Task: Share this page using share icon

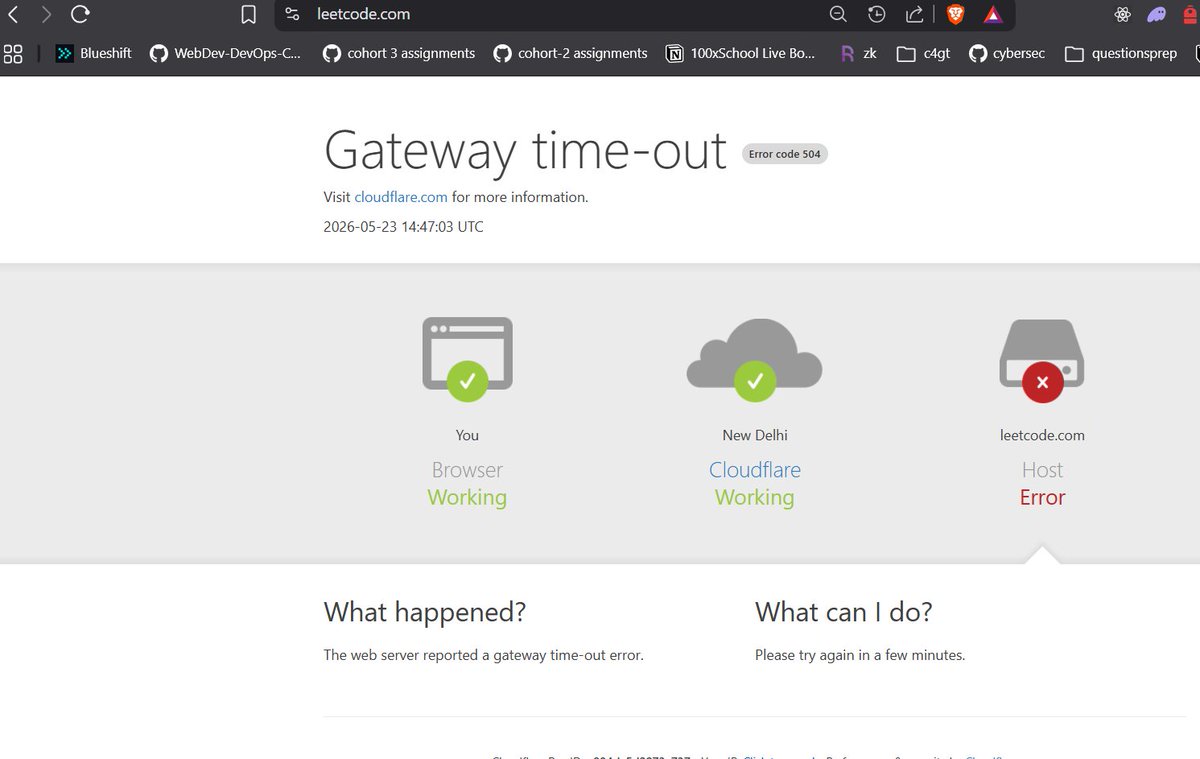Action: tap(914, 14)
